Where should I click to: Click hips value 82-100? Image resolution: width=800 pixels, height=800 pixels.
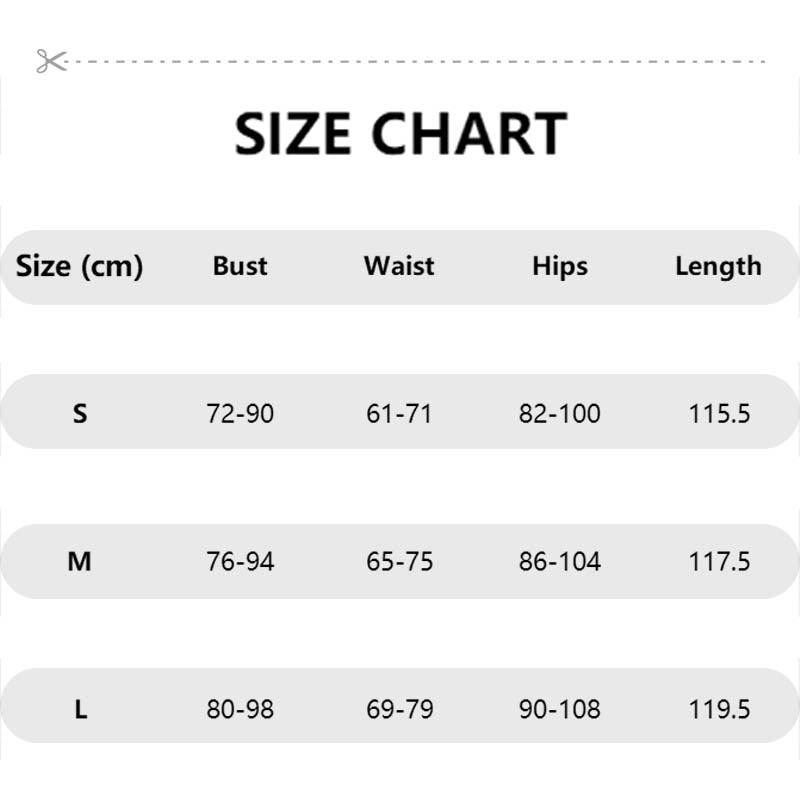[560, 413]
